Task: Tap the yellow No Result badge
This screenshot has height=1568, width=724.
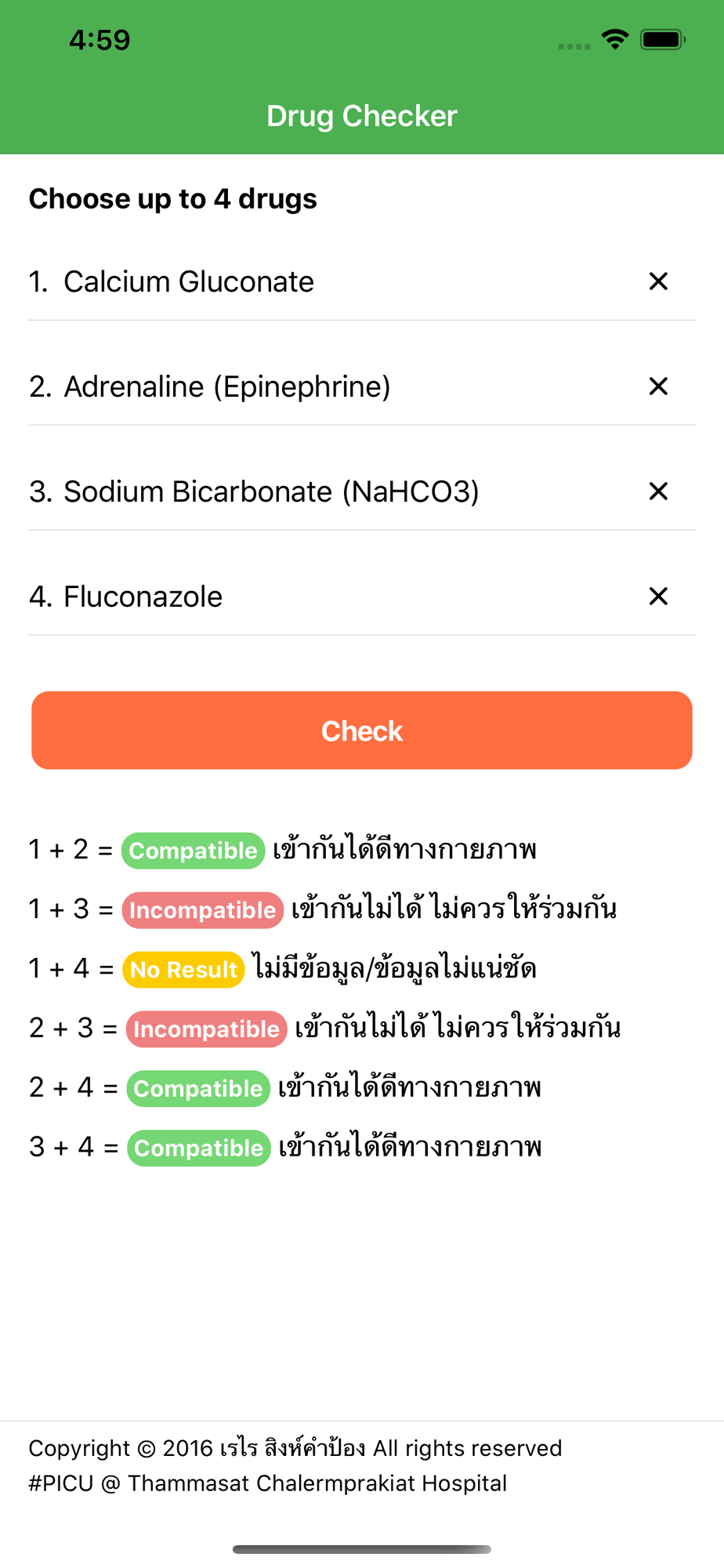Action: tap(183, 970)
